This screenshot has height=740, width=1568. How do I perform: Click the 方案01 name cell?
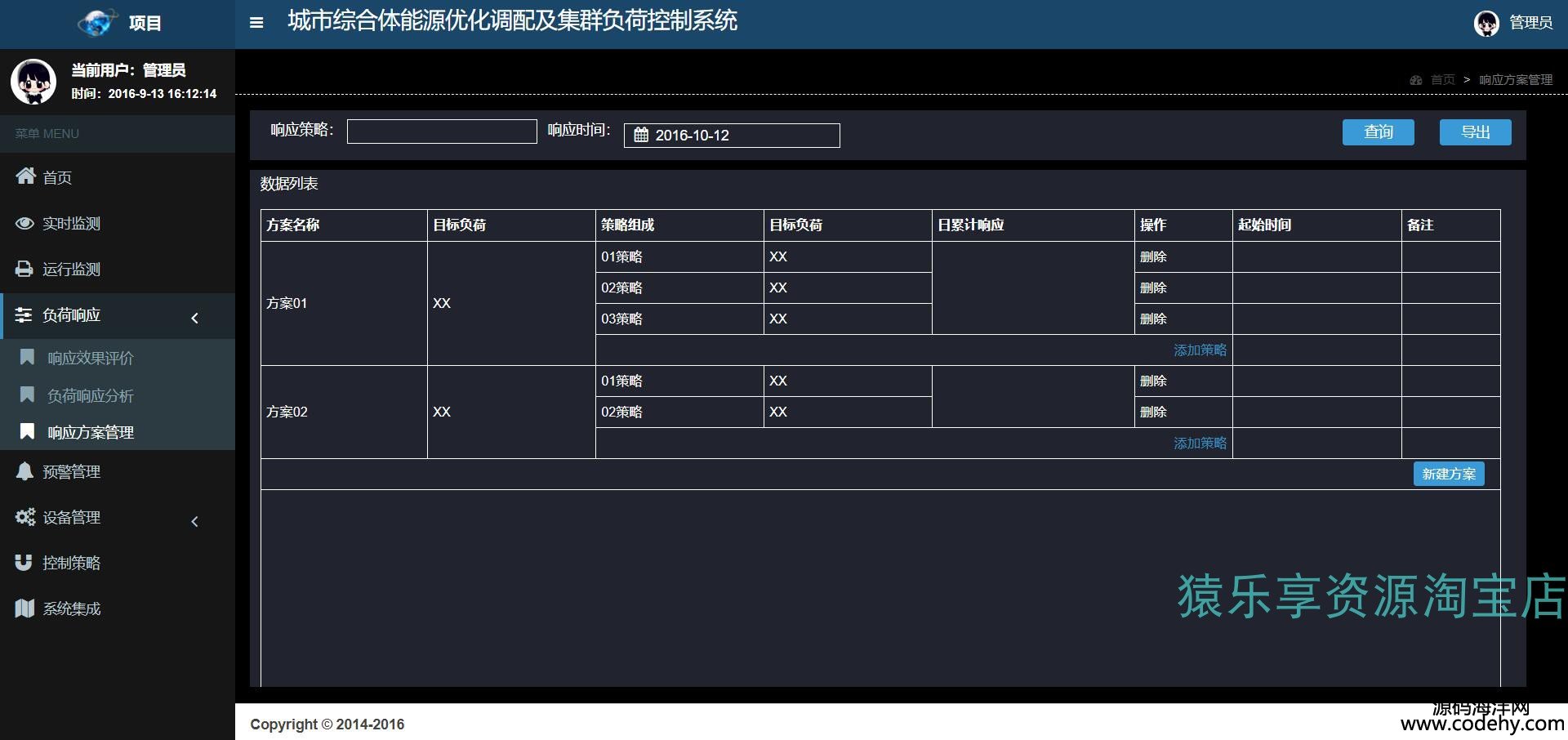click(344, 303)
